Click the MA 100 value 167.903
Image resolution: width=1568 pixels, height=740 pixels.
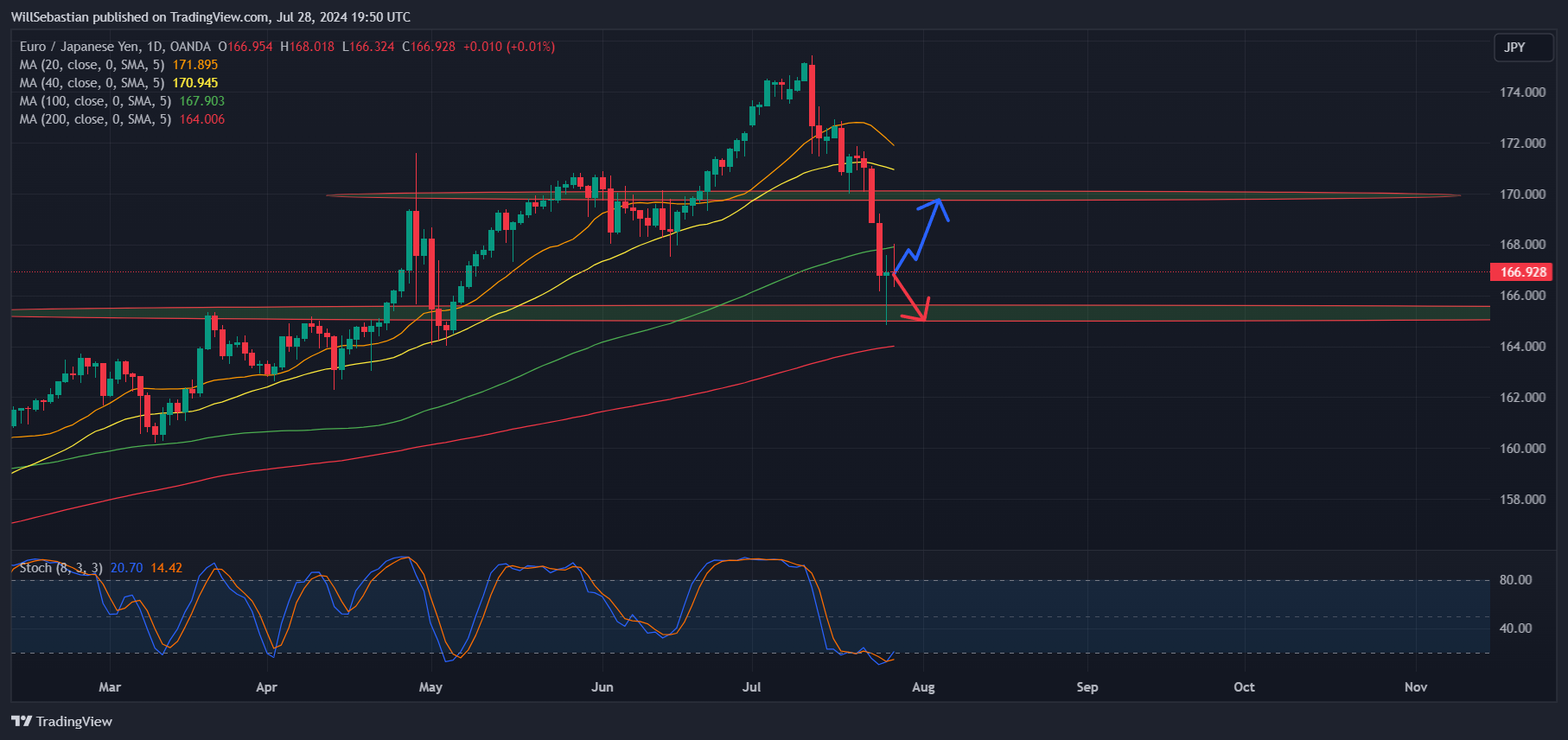(x=202, y=101)
